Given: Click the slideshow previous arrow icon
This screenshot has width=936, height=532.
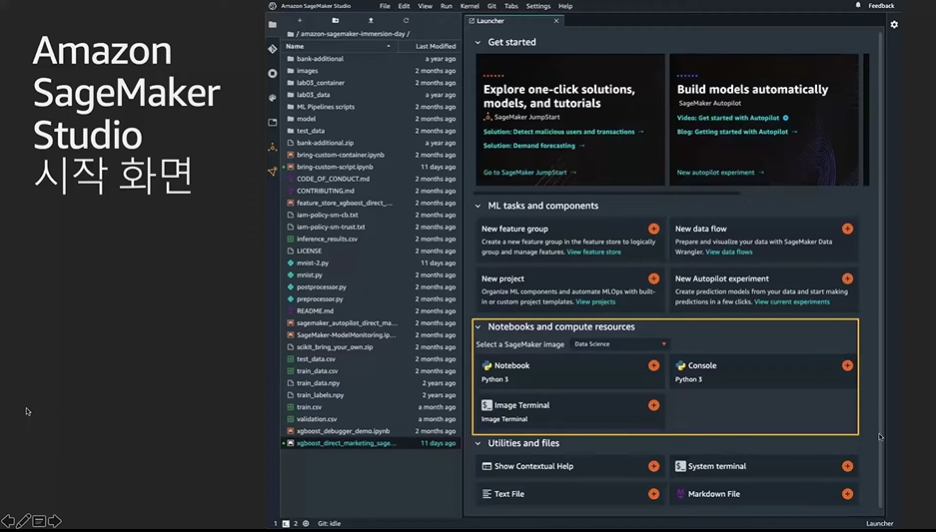Looking at the screenshot, I should (x=7, y=521).
